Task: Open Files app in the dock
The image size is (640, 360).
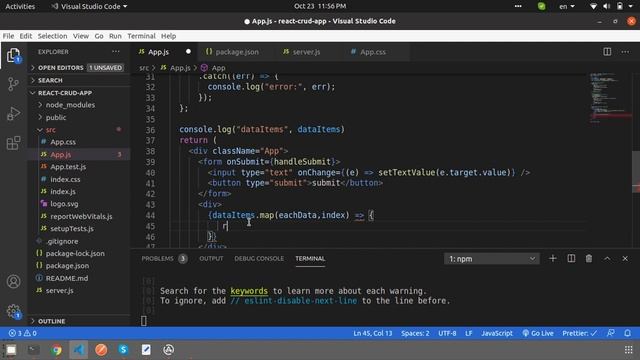Action: tap(11, 350)
